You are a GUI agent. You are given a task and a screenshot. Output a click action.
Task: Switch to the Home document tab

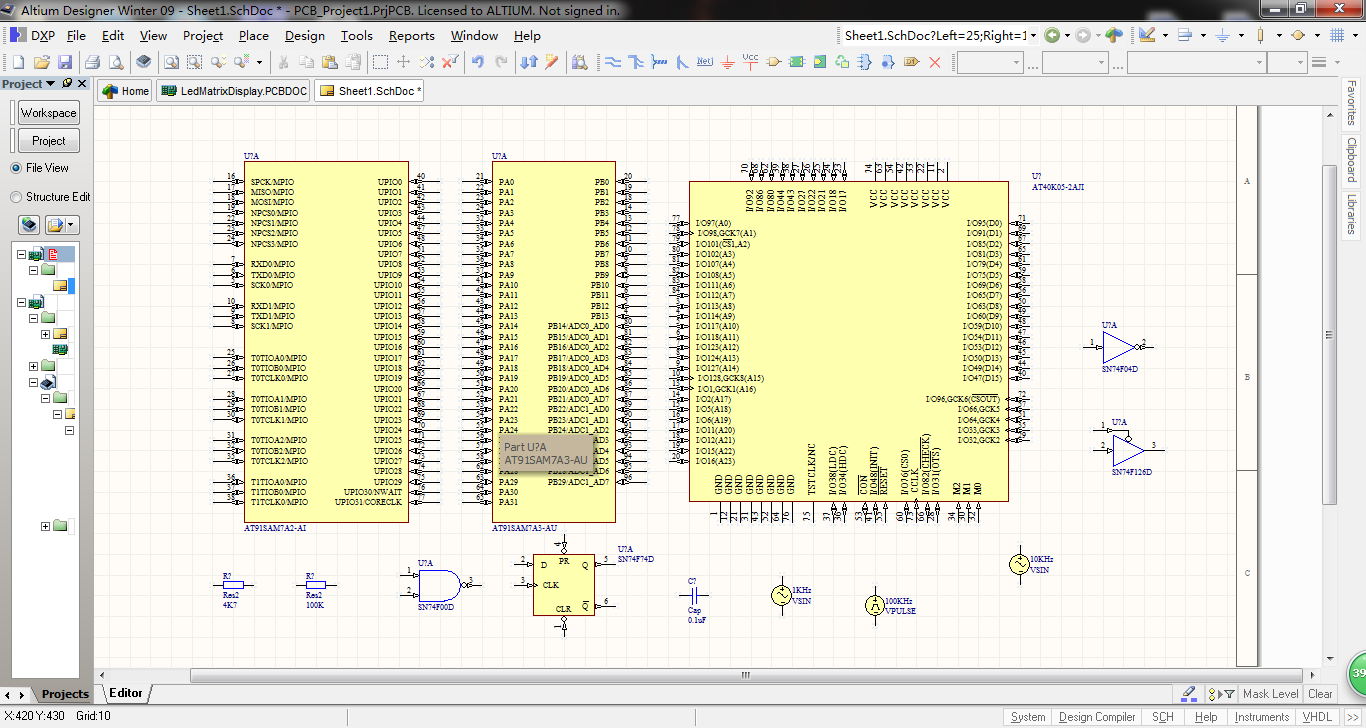[126, 91]
